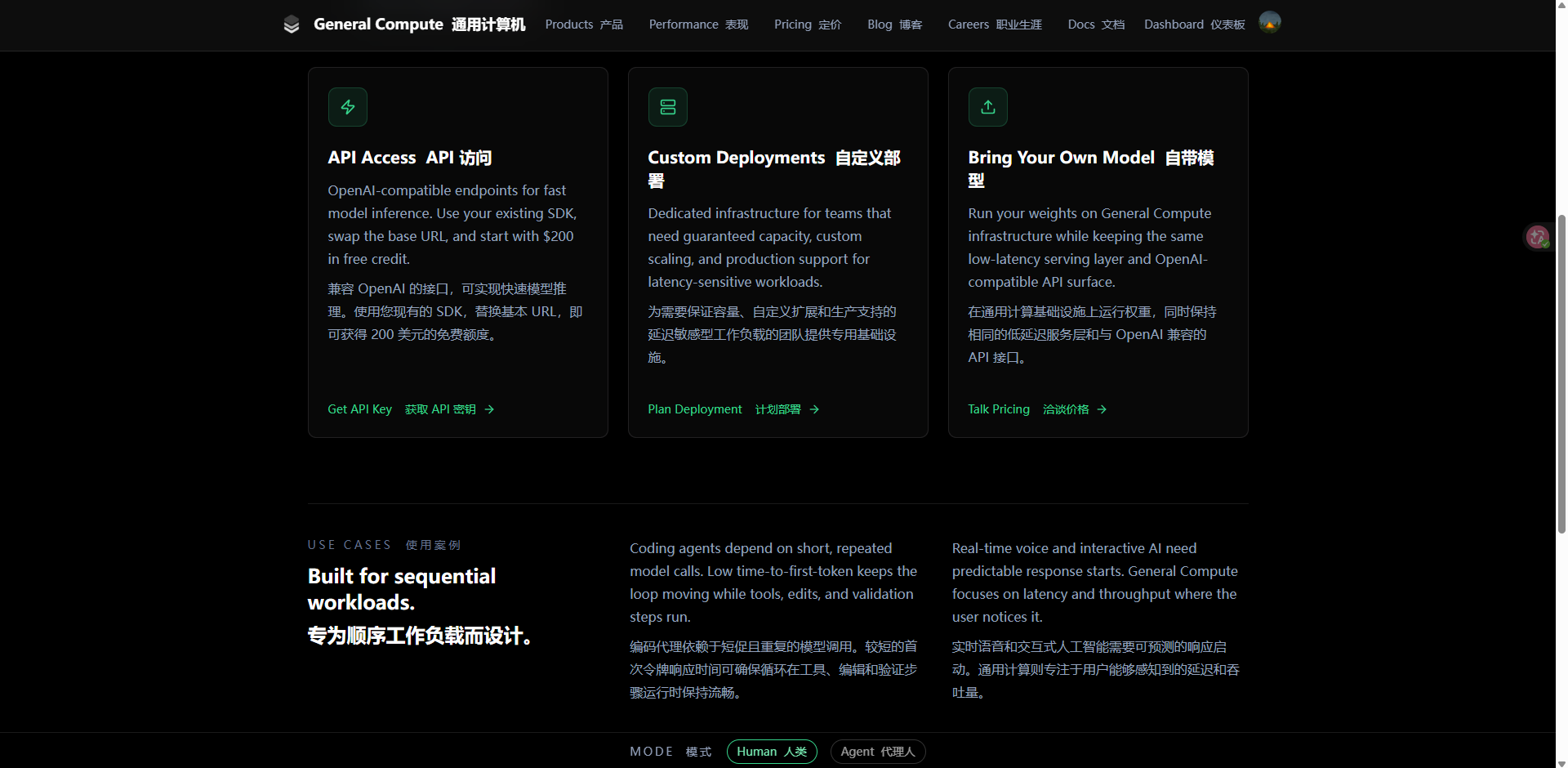The width and height of the screenshot is (1568, 768).
Task: Click the arrow icon next to Plan Deployment
Action: [x=814, y=409]
